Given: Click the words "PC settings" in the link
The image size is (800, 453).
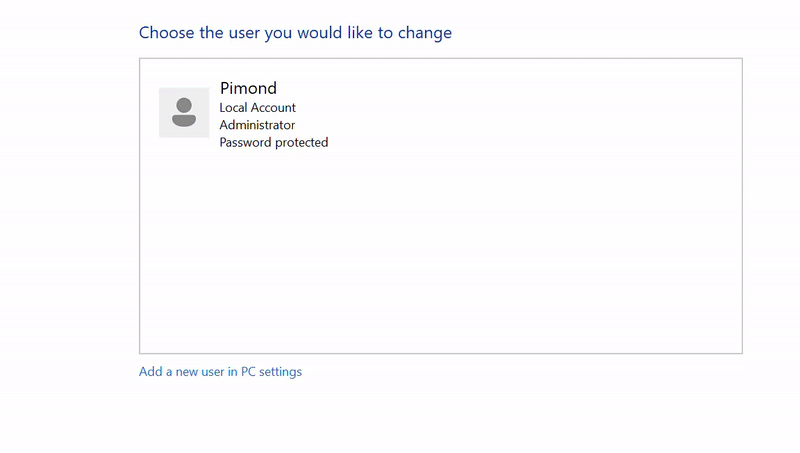Looking at the screenshot, I should click(271, 372).
